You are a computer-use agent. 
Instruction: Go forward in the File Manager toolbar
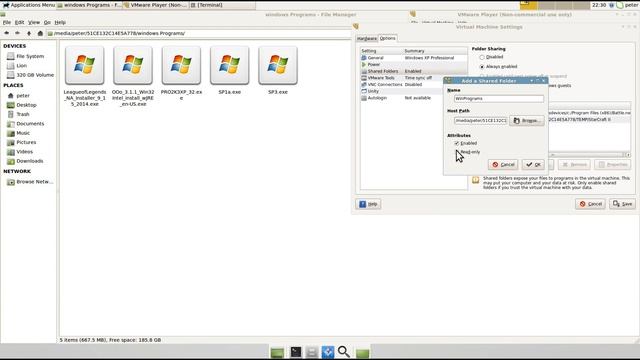17,33
